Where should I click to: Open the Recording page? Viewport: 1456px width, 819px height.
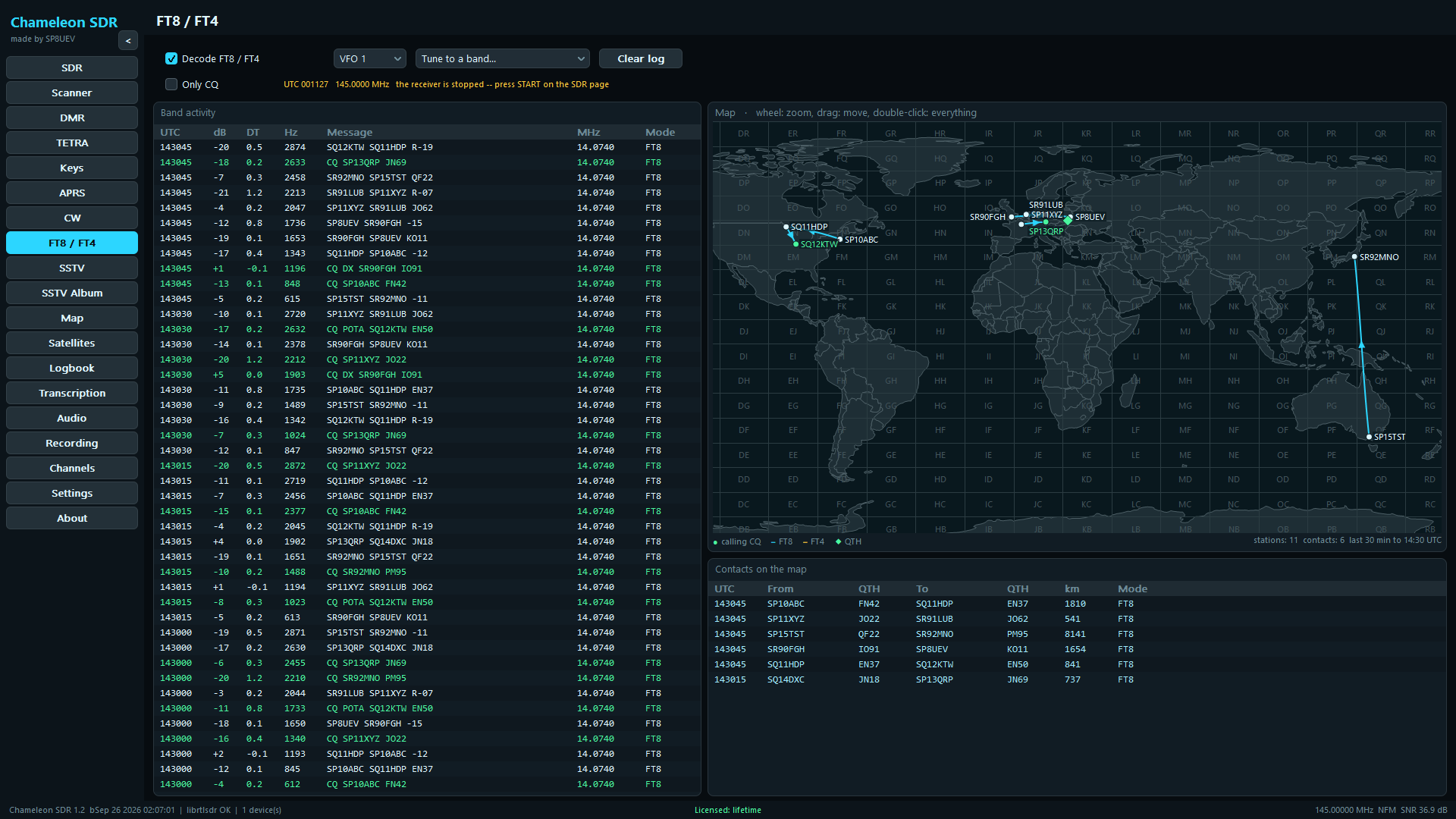pos(72,443)
